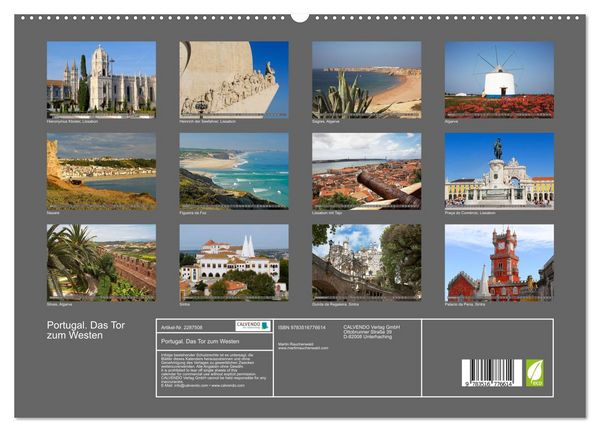Open the www.martinrauchenwald.com link
The width and height of the screenshot is (600, 432).
[303, 348]
